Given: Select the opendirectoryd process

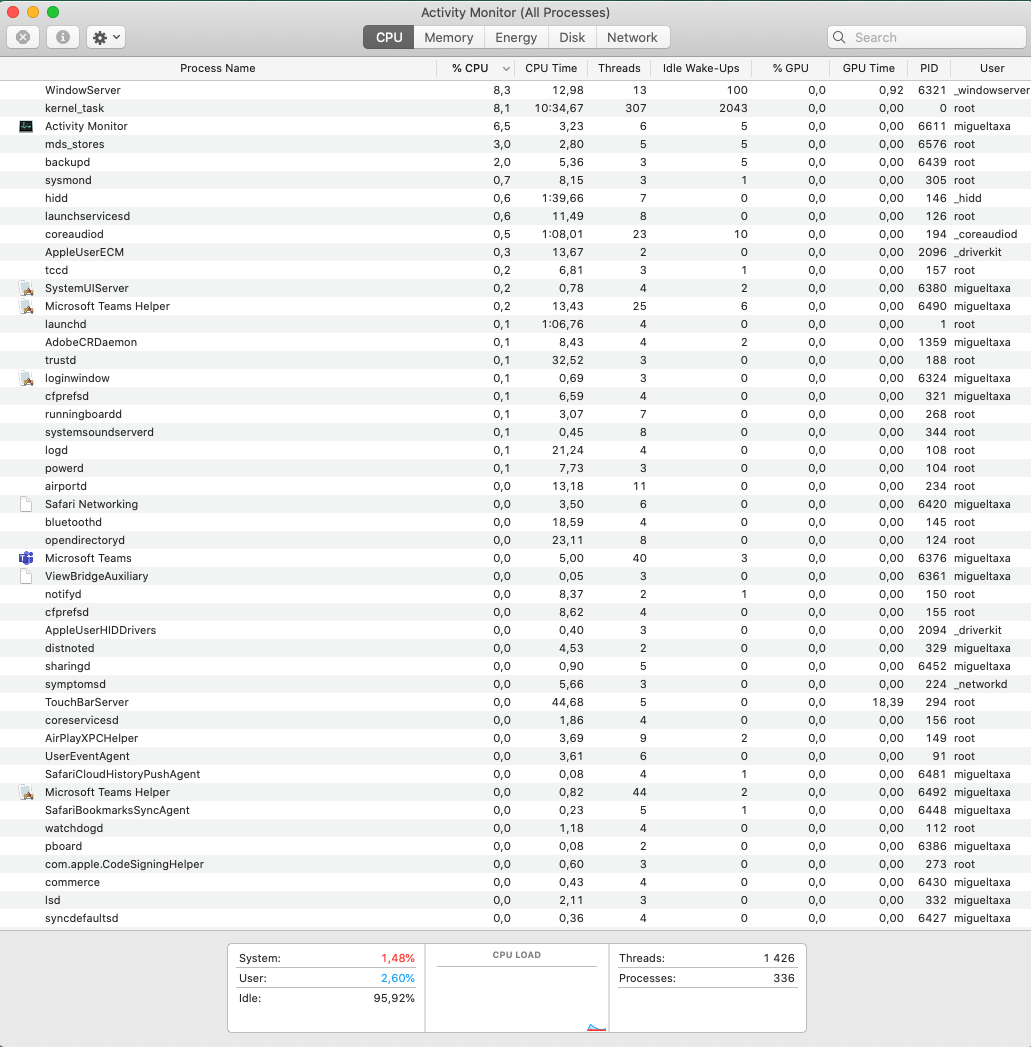Looking at the screenshot, I should coord(516,541).
